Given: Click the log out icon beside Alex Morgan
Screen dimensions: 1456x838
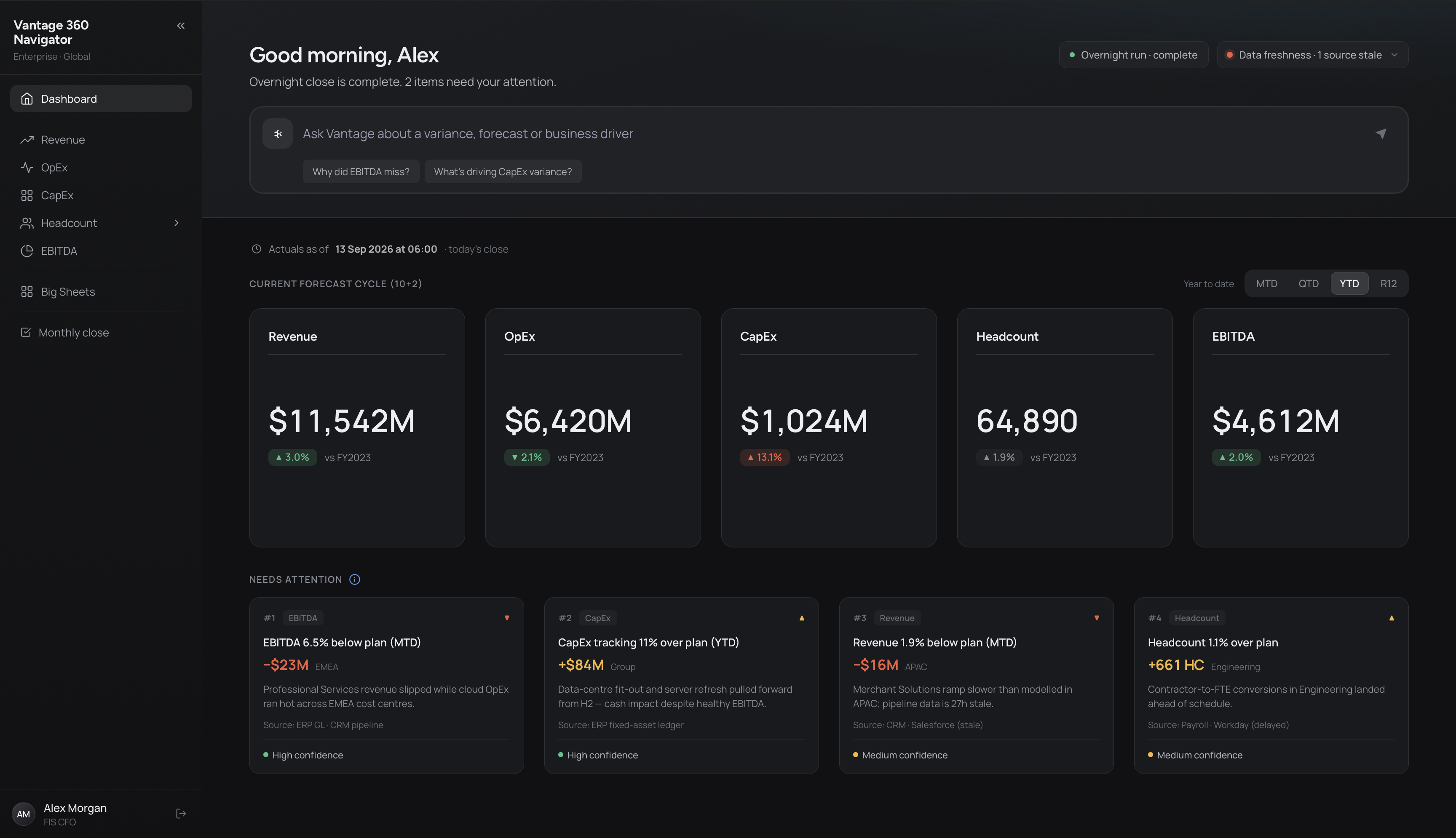Looking at the screenshot, I should 181,813.
